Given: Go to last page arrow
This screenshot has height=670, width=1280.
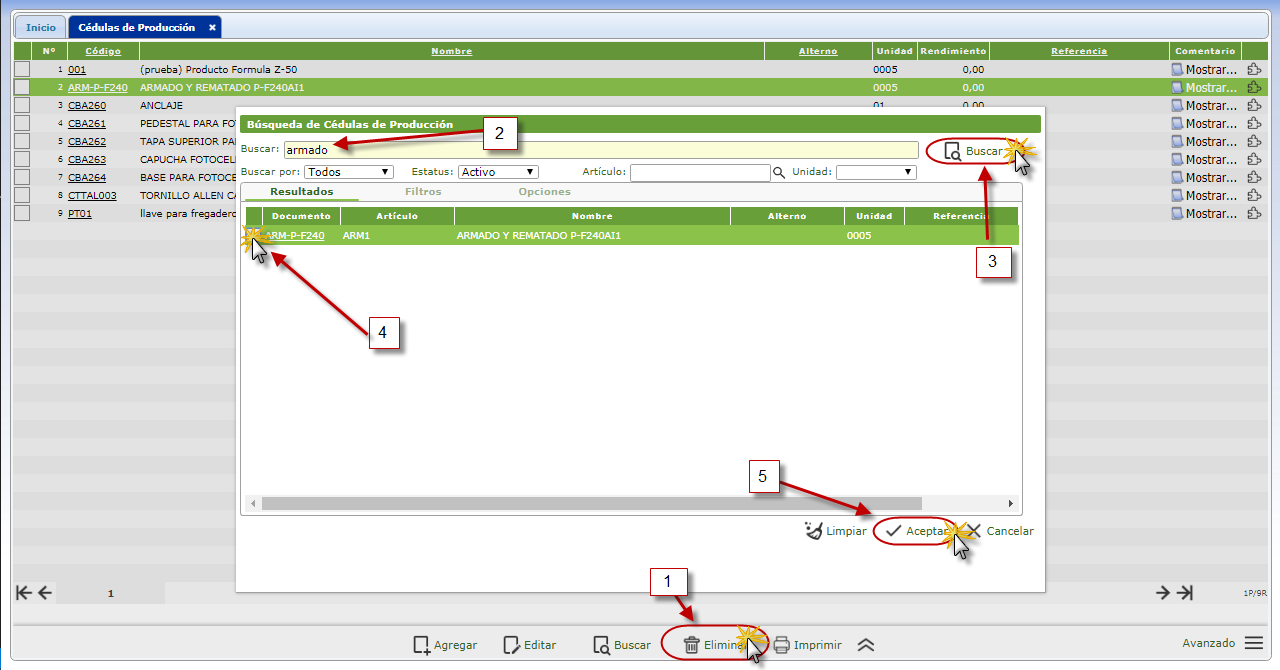Looking at the screenshot, I should pyautogui.click(x=1185, y=593).
